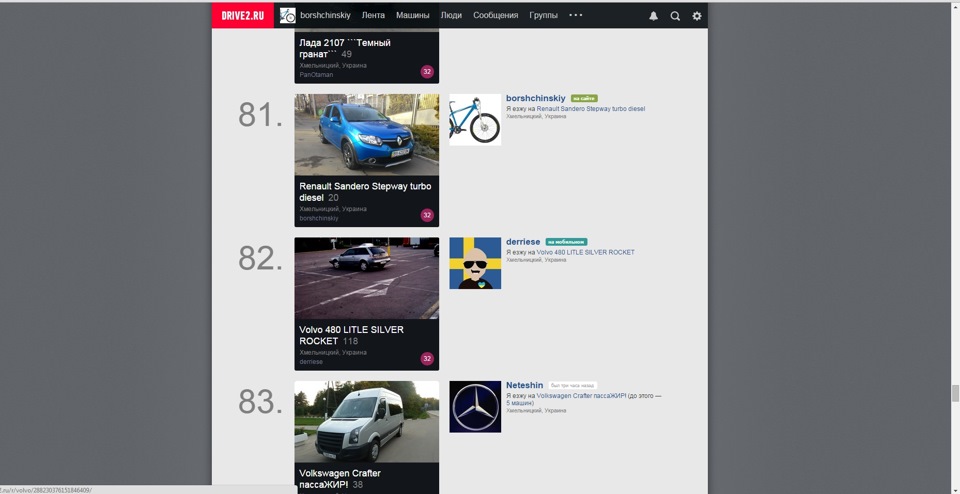
Task: Click borshchinskiy owner name on Renault card
Action: click(x=319, y=219)
